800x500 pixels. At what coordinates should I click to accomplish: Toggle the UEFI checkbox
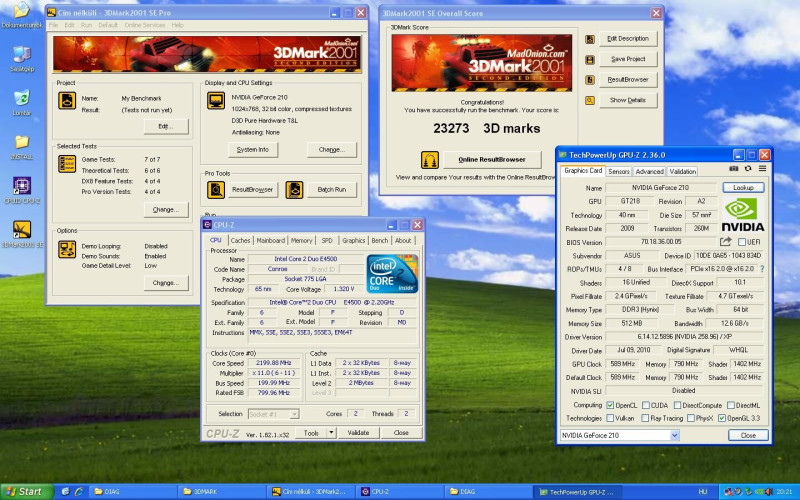click(x=742, y=242)
